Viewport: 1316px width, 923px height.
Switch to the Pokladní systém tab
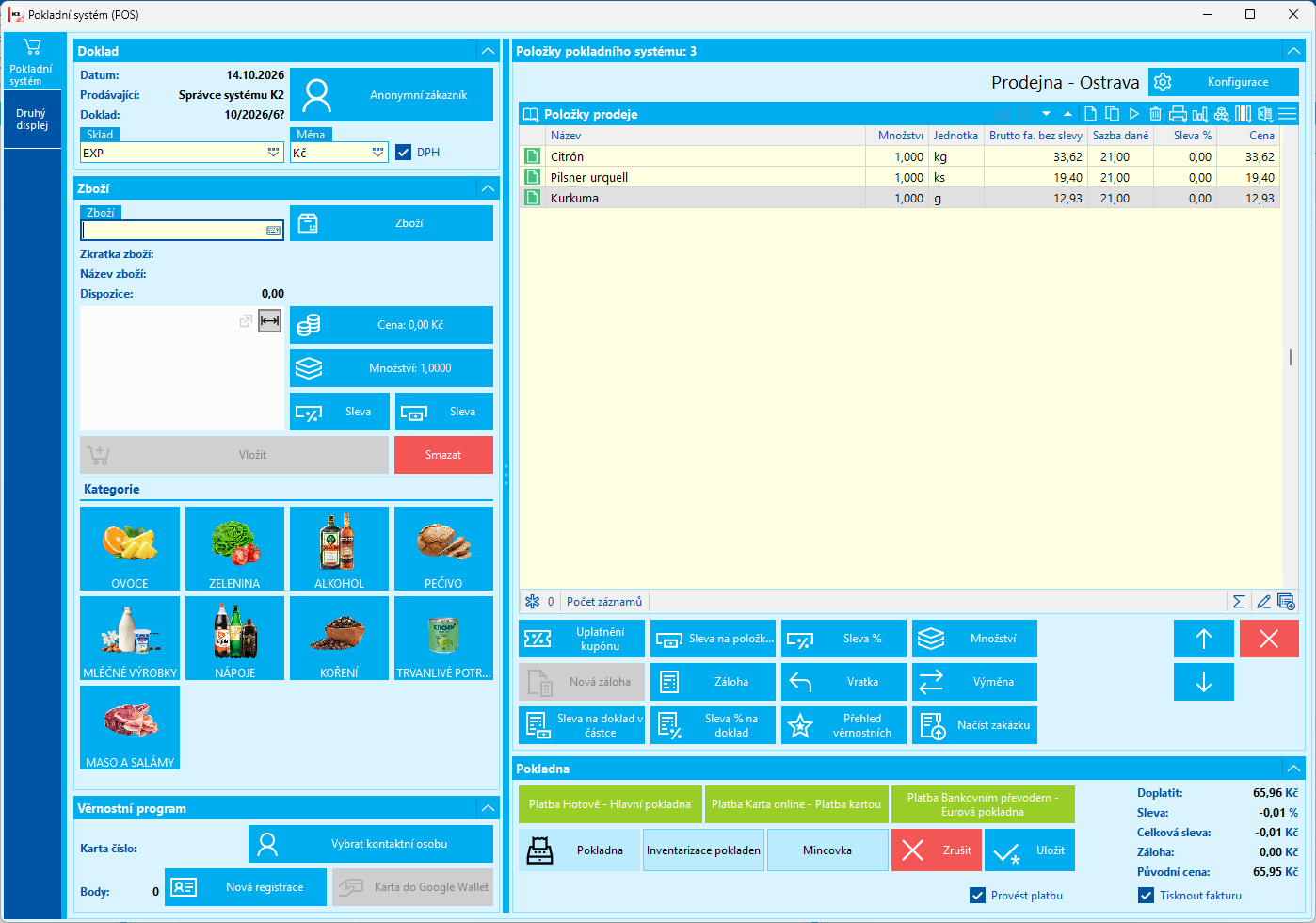[x=32, y=62]
